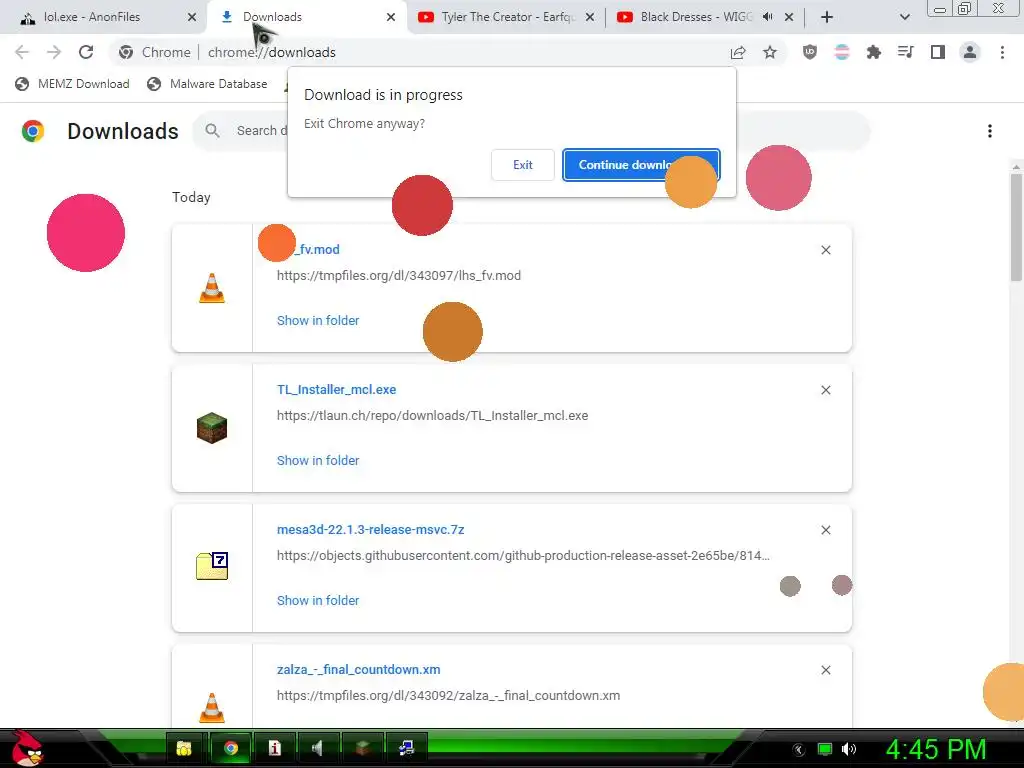The height and width of the screenshot is (768, 1024).
Task: Click the VLC cone icon for lhs_fv.mod
Action: pyautogui.click(x=212, y=288)
